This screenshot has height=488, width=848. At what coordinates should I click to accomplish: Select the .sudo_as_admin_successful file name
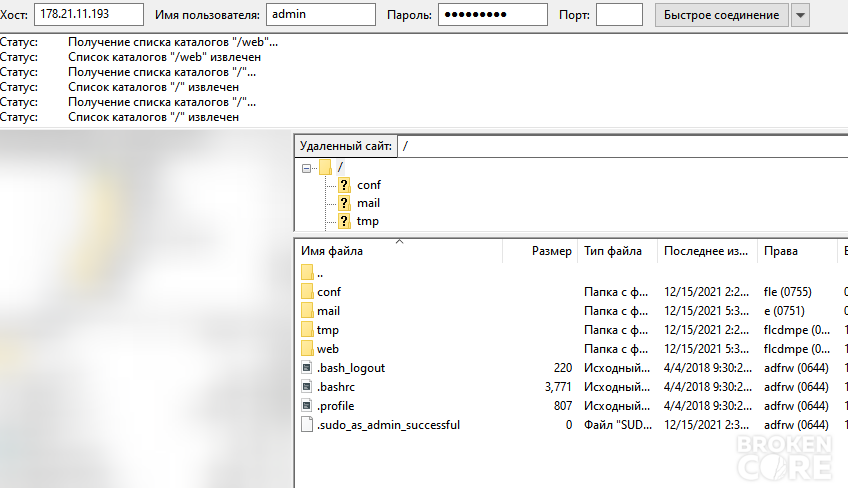[388, 425]
